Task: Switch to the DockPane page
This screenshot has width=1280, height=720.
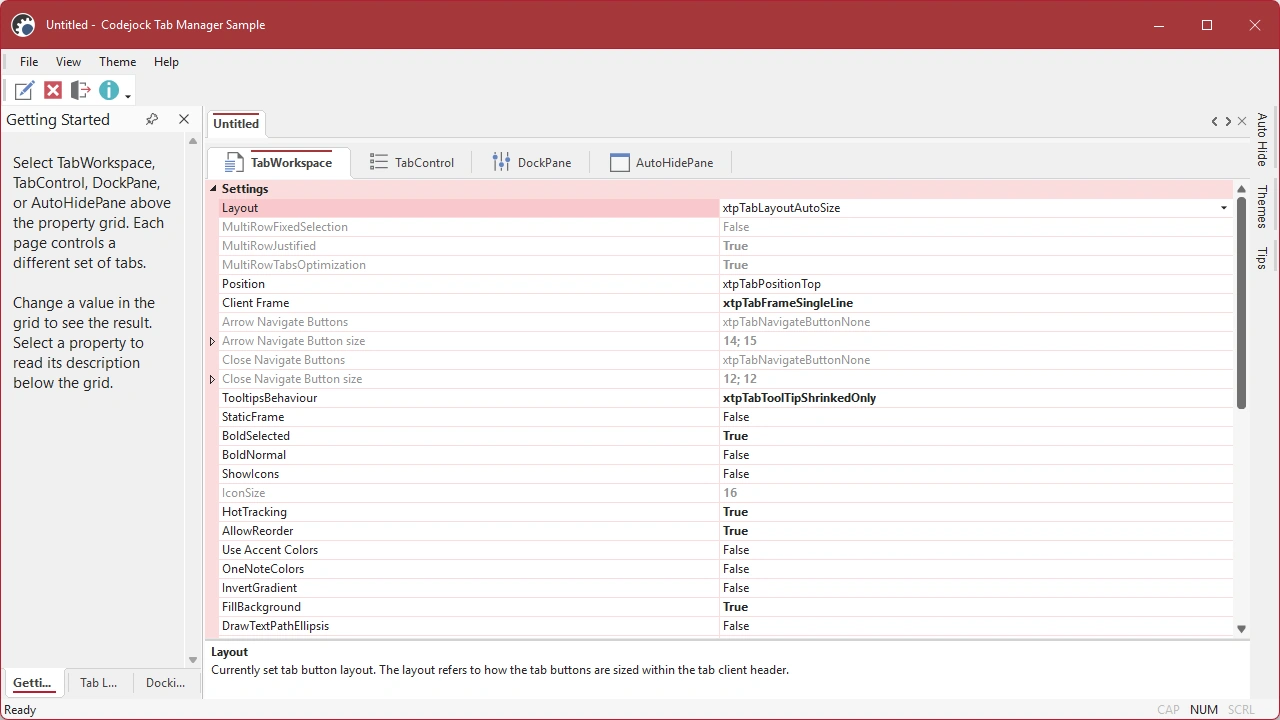Action: click(x=531, y=162)
